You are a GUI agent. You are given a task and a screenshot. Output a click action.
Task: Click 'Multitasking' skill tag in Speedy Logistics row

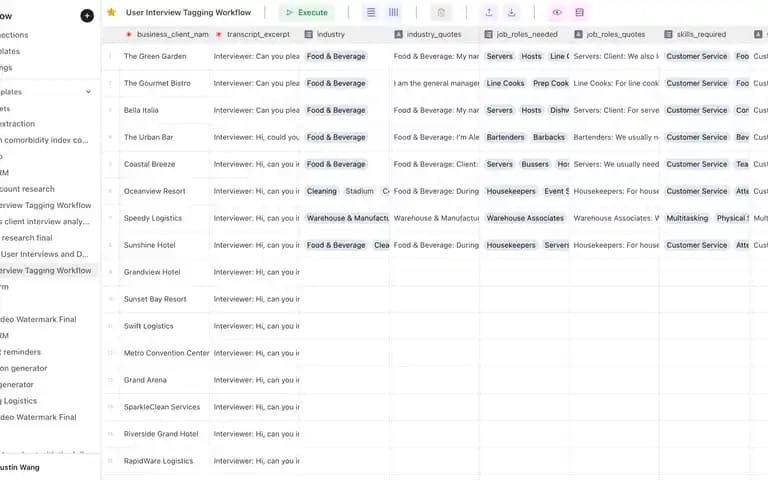point(687,218)
